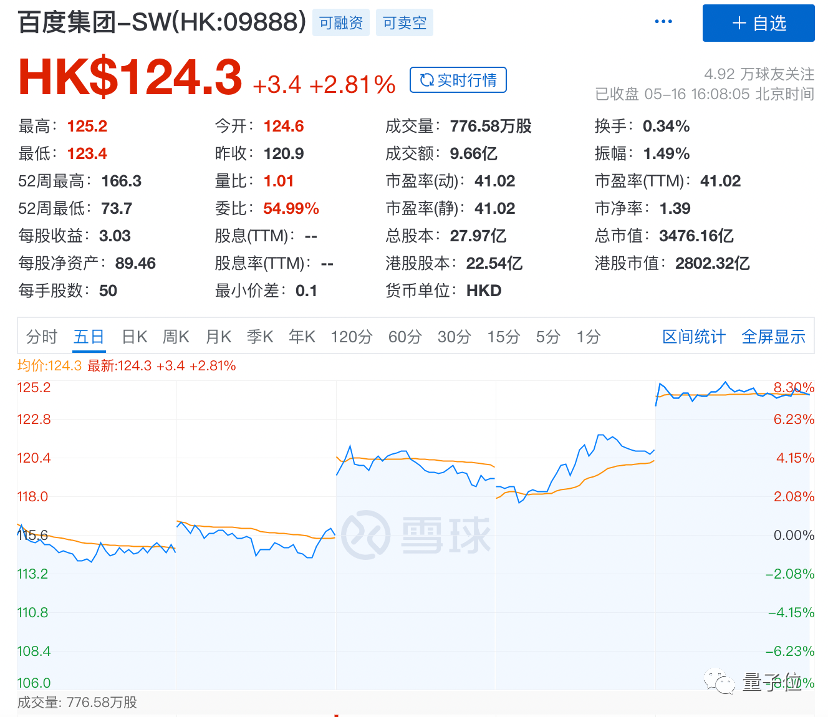Select the 月K chart tab
Viewport: 828px width, 718px height.
pyautogui.click(x=218, y=337)
